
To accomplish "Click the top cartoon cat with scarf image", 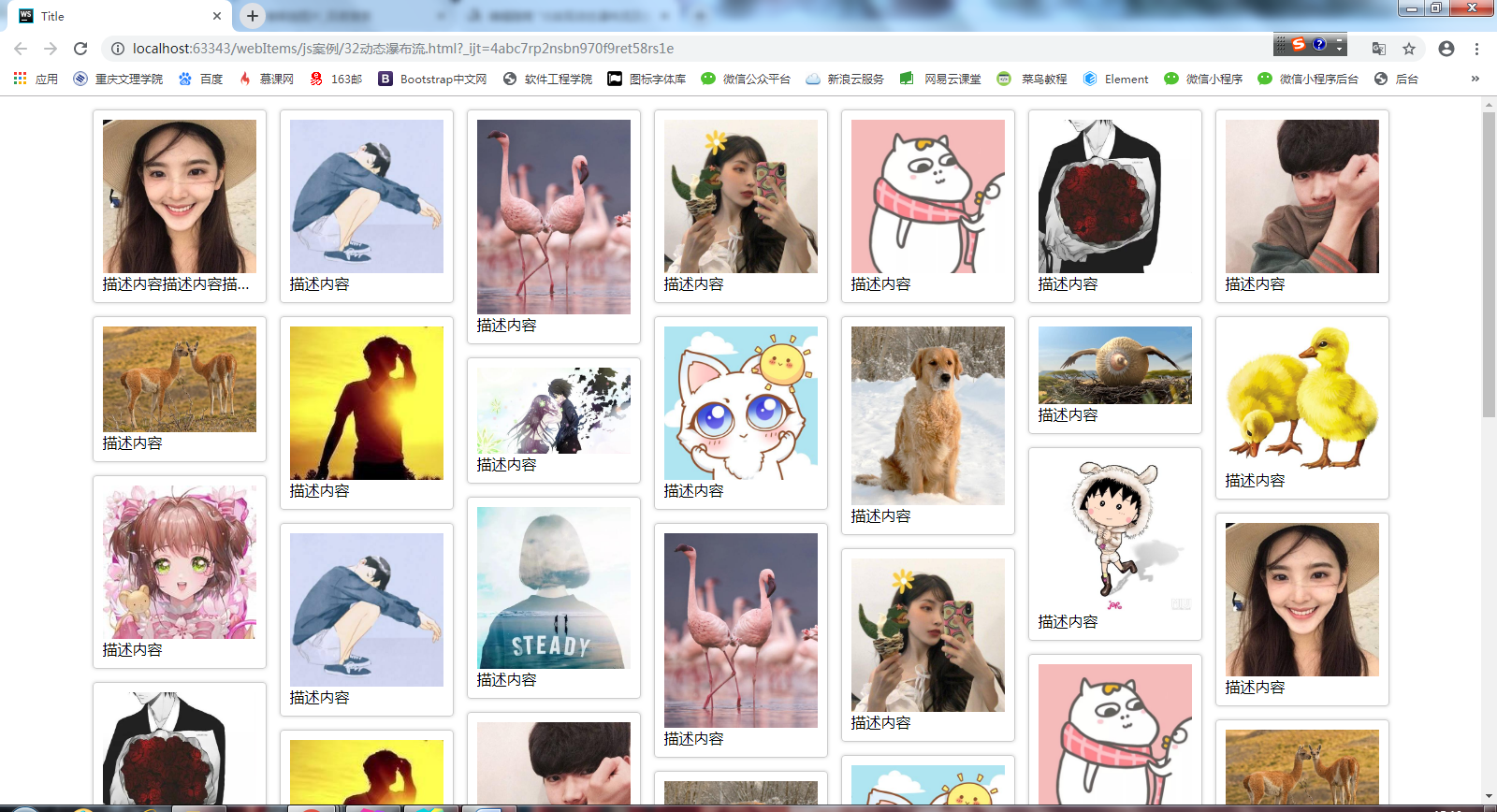I will [928, 196].
